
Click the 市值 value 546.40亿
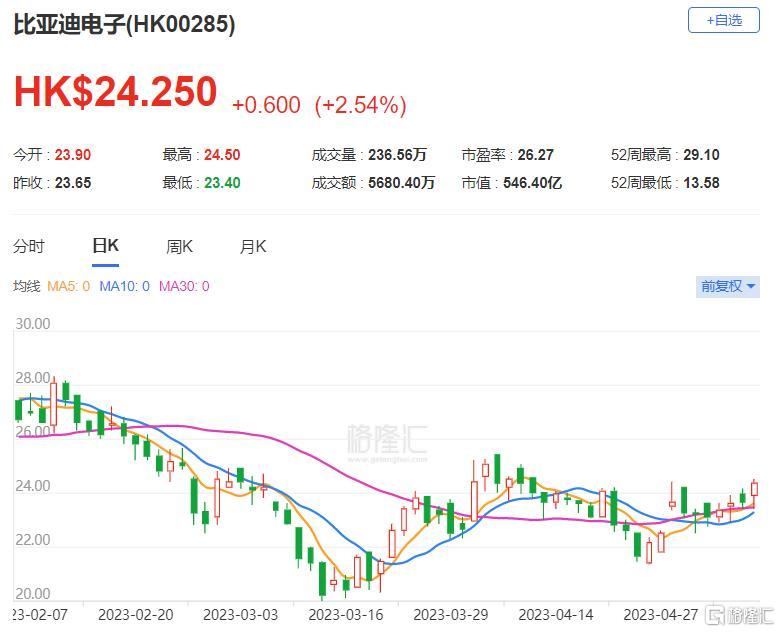click(x=532, y=183)
